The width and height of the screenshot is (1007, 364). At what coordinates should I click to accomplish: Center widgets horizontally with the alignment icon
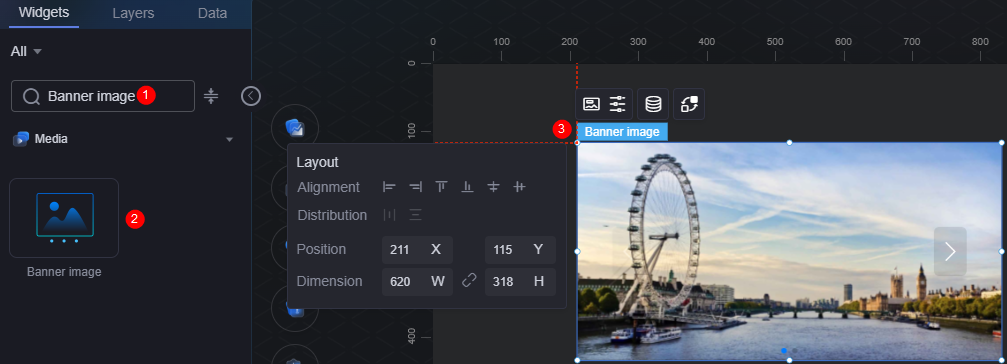[x=520, y=187]
